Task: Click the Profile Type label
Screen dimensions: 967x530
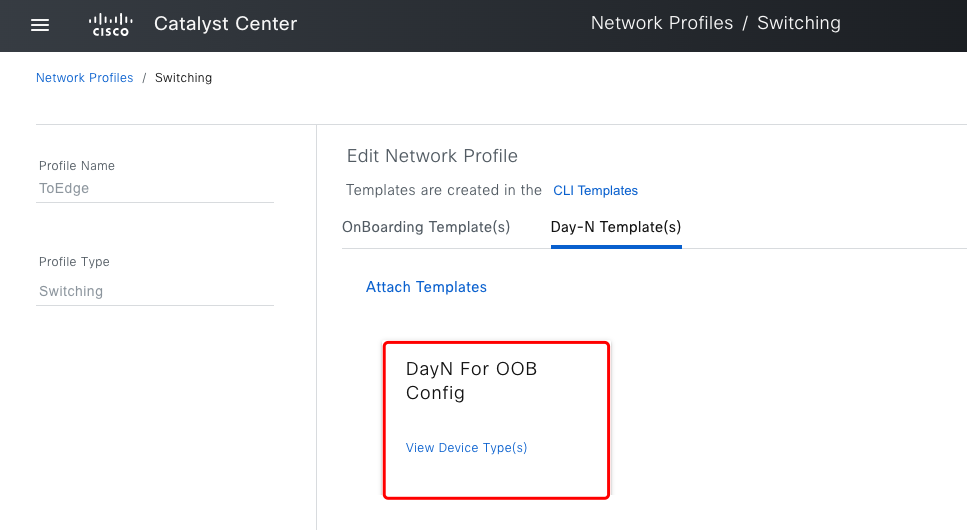Action: (x=74, y=262)
